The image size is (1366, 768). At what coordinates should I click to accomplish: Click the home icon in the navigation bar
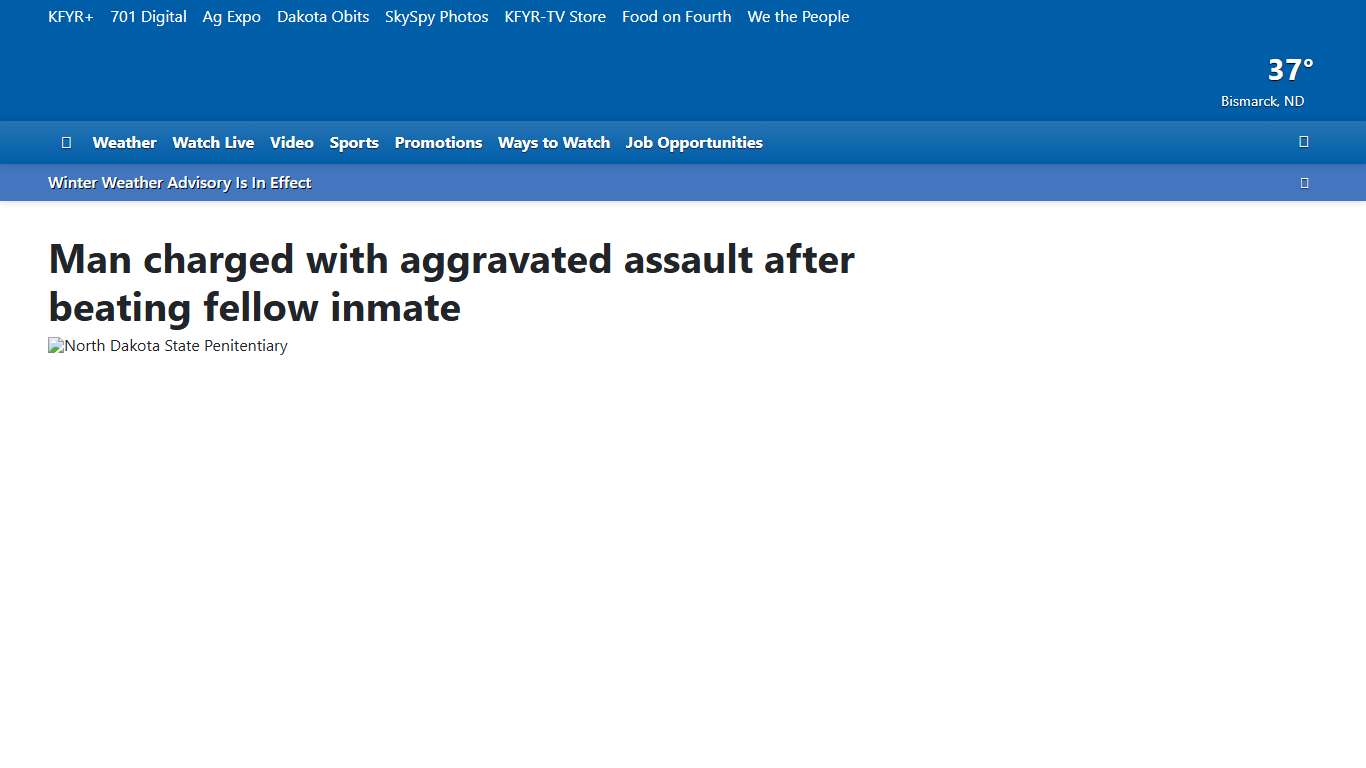point(66,142)
